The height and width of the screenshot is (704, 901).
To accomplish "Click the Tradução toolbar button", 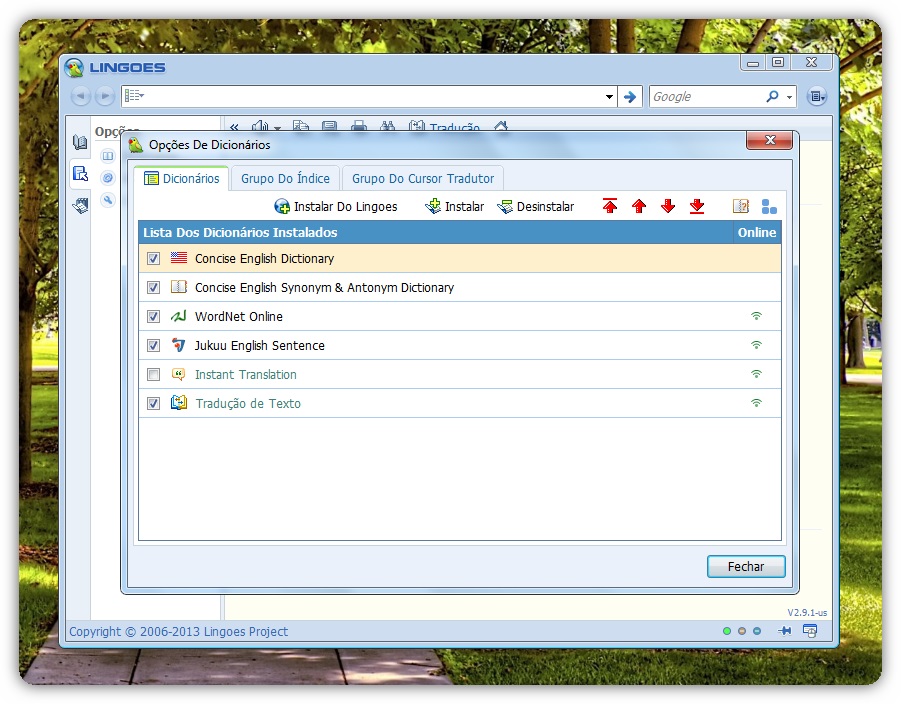I will [444, 127].
